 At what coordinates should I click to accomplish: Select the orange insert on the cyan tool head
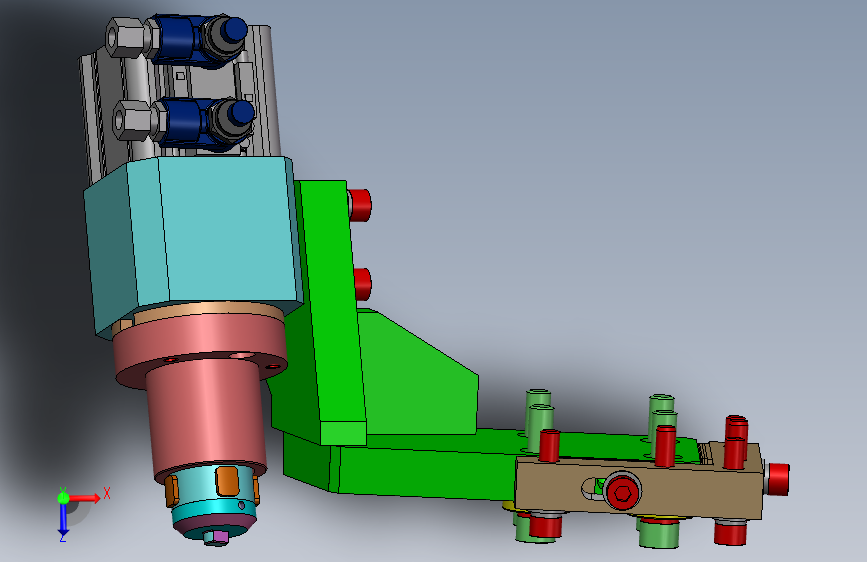pos(227,480)
